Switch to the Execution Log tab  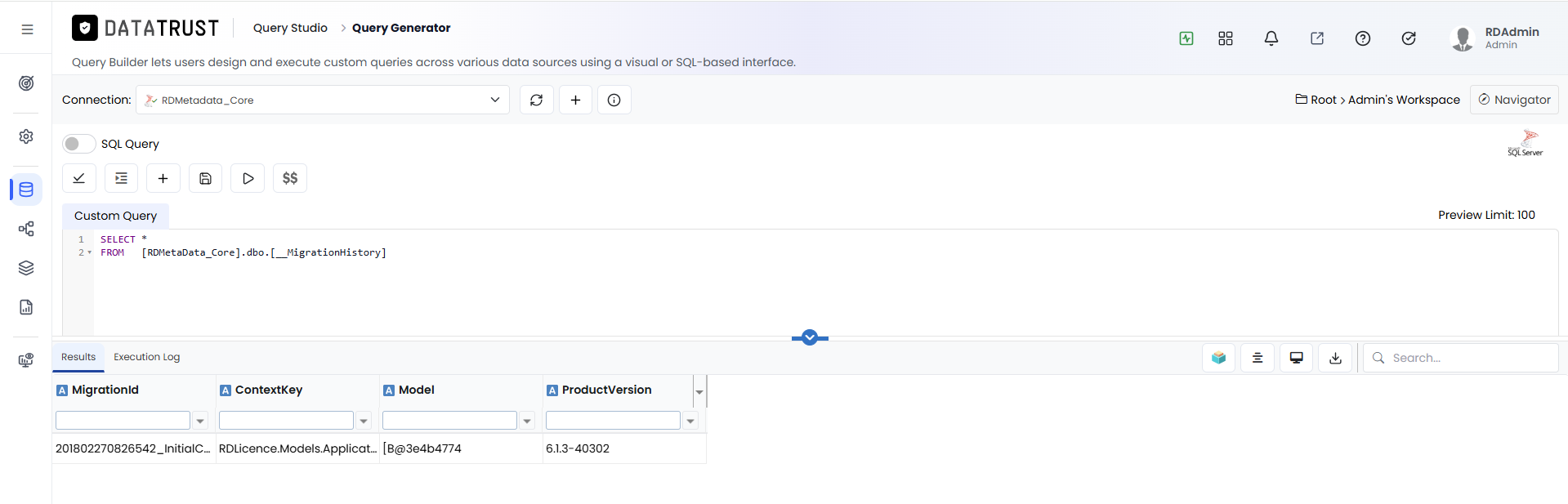(147, 357)
